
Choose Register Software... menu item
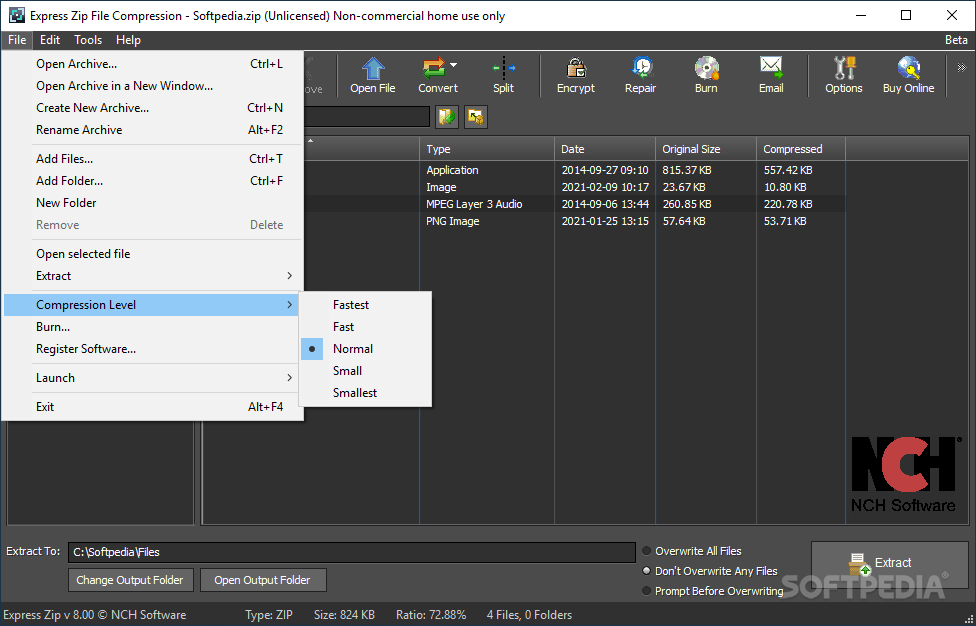[152, 349]
